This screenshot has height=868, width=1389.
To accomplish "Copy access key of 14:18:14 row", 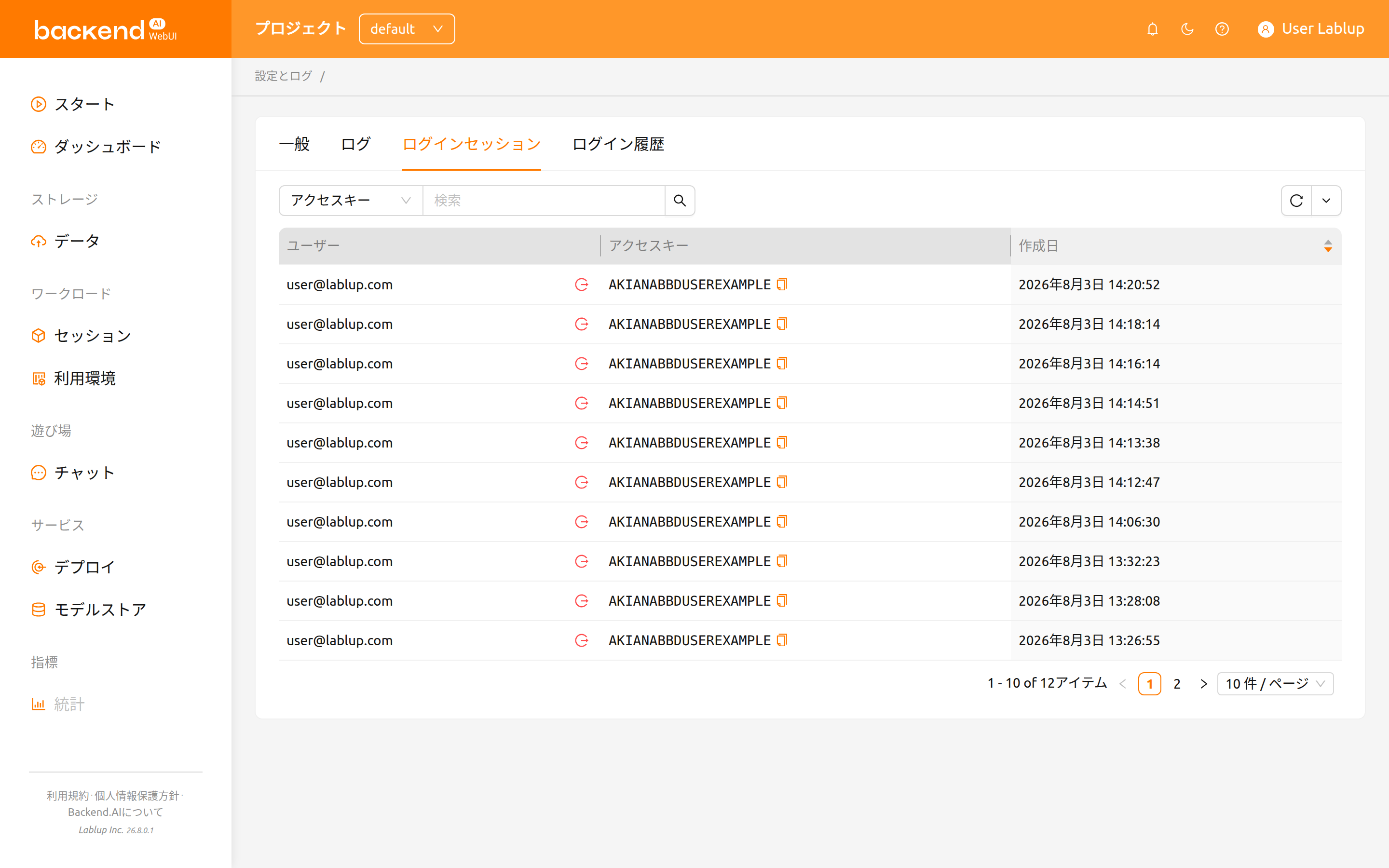I will click(x=782, y=324).
